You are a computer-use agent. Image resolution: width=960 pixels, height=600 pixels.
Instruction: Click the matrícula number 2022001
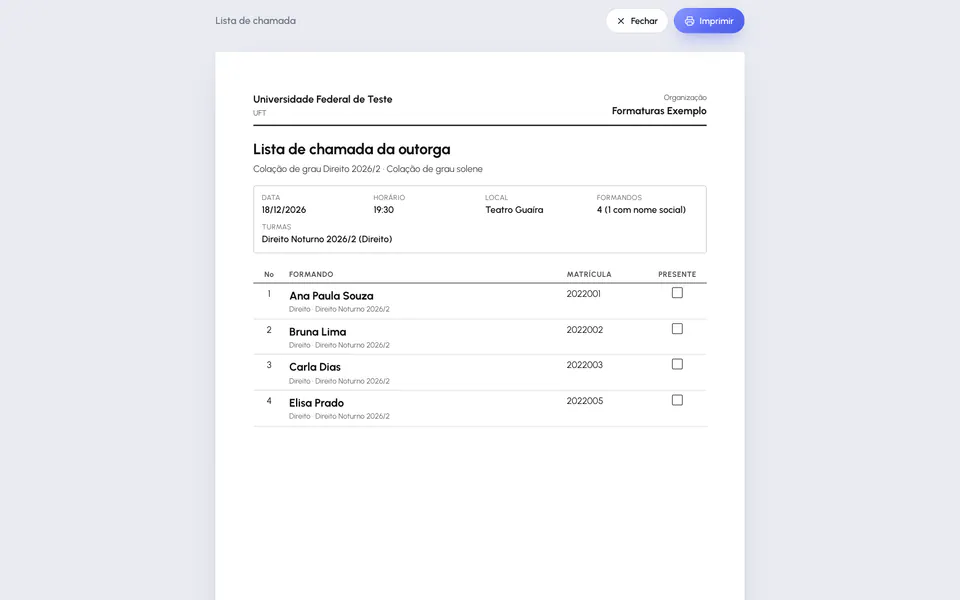pyautogui.click(x=583, y=294)
